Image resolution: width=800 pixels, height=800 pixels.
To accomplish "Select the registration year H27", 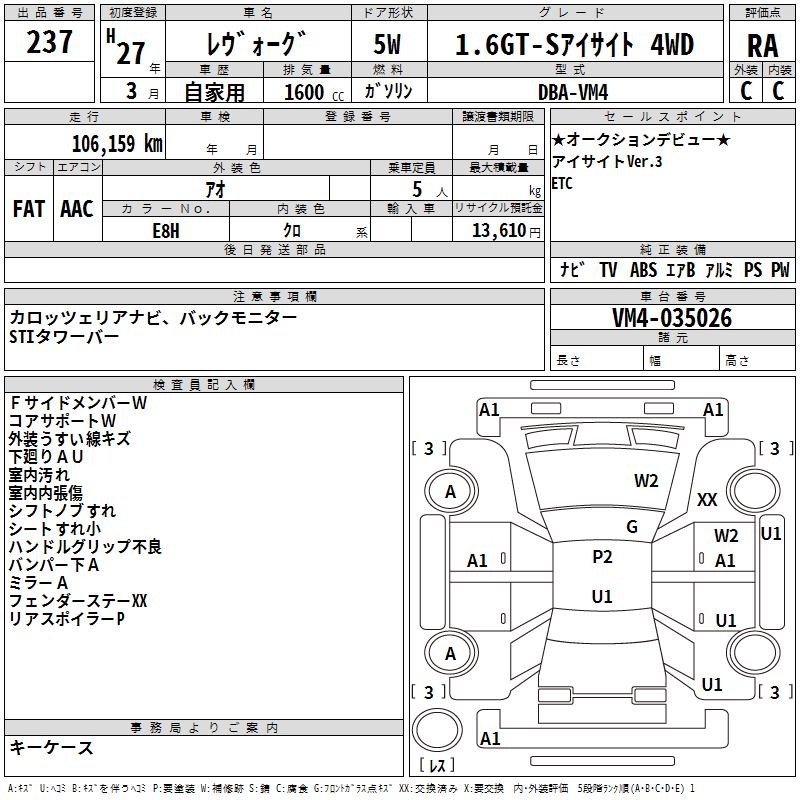I will point(126,47).
